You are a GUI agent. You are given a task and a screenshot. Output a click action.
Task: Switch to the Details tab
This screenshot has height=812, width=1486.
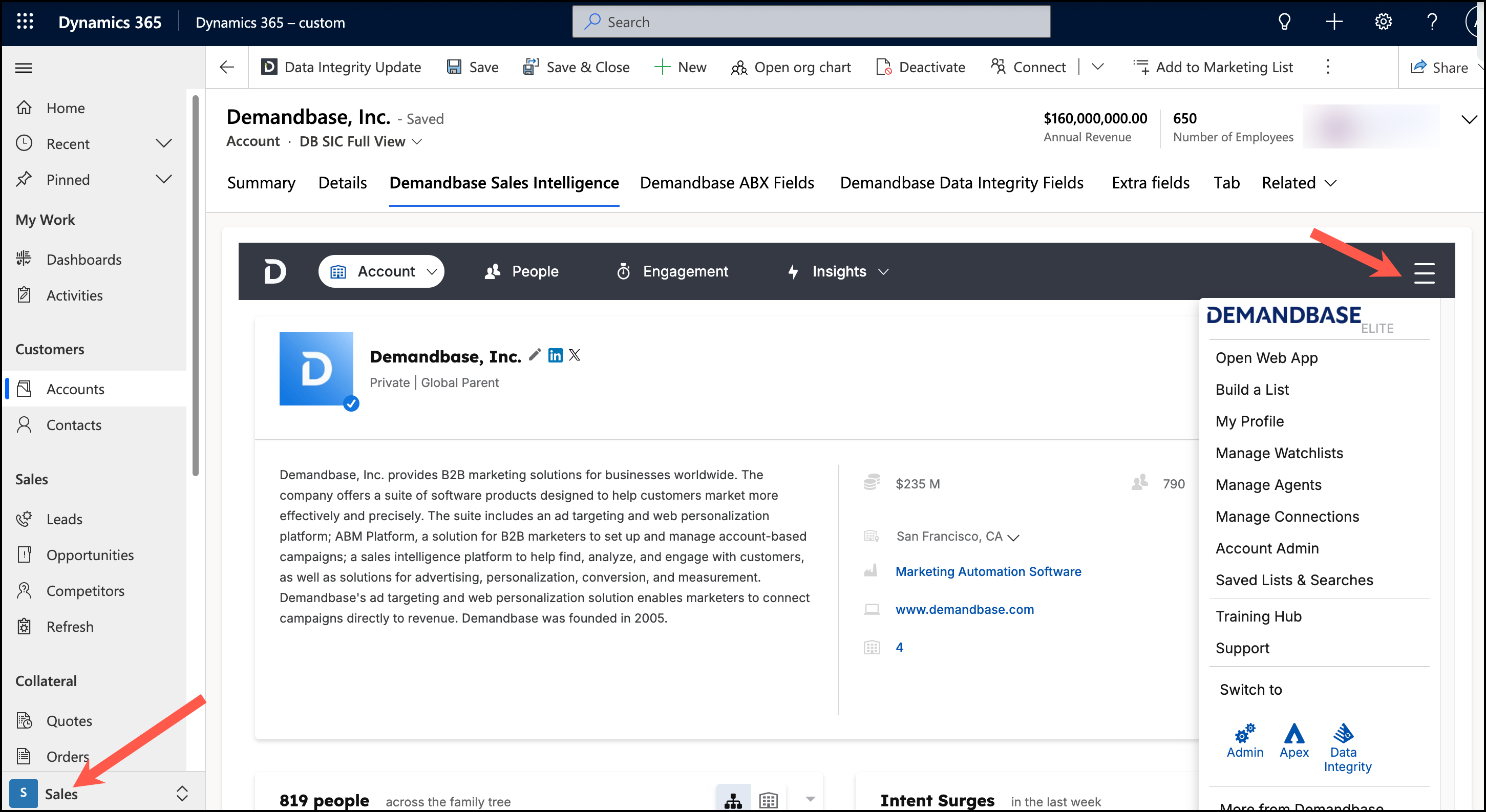(x=342, y=183)
